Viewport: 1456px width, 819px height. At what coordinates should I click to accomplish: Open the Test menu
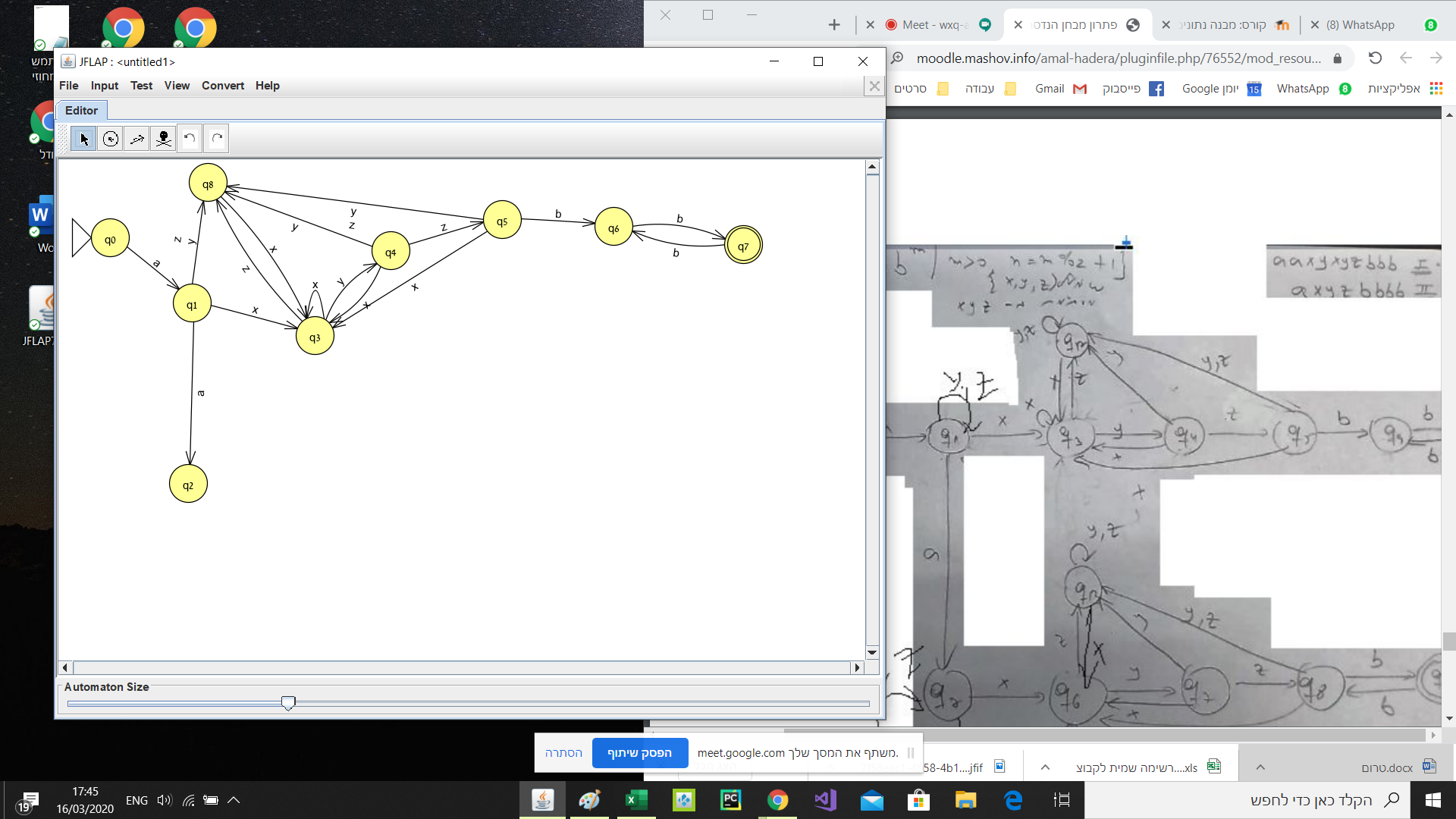coord(141,86)
